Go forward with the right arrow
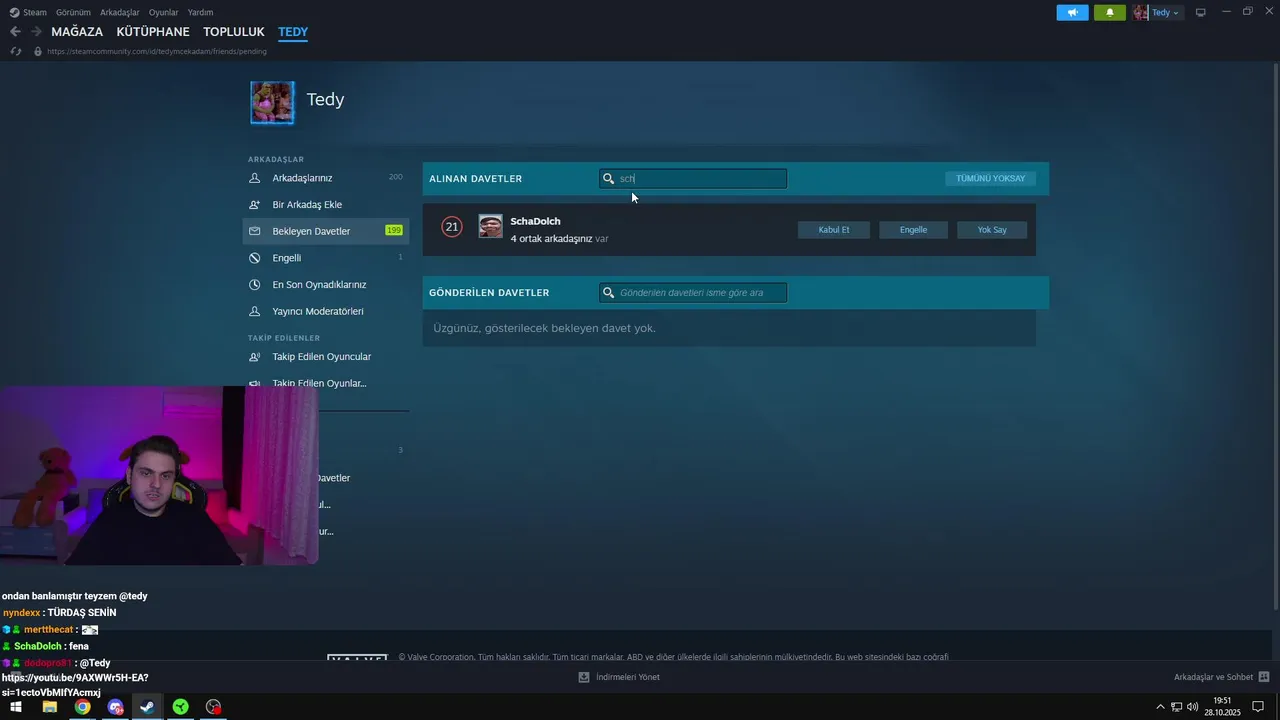This screenshot has width=1280, height=720. click(36, 32)
